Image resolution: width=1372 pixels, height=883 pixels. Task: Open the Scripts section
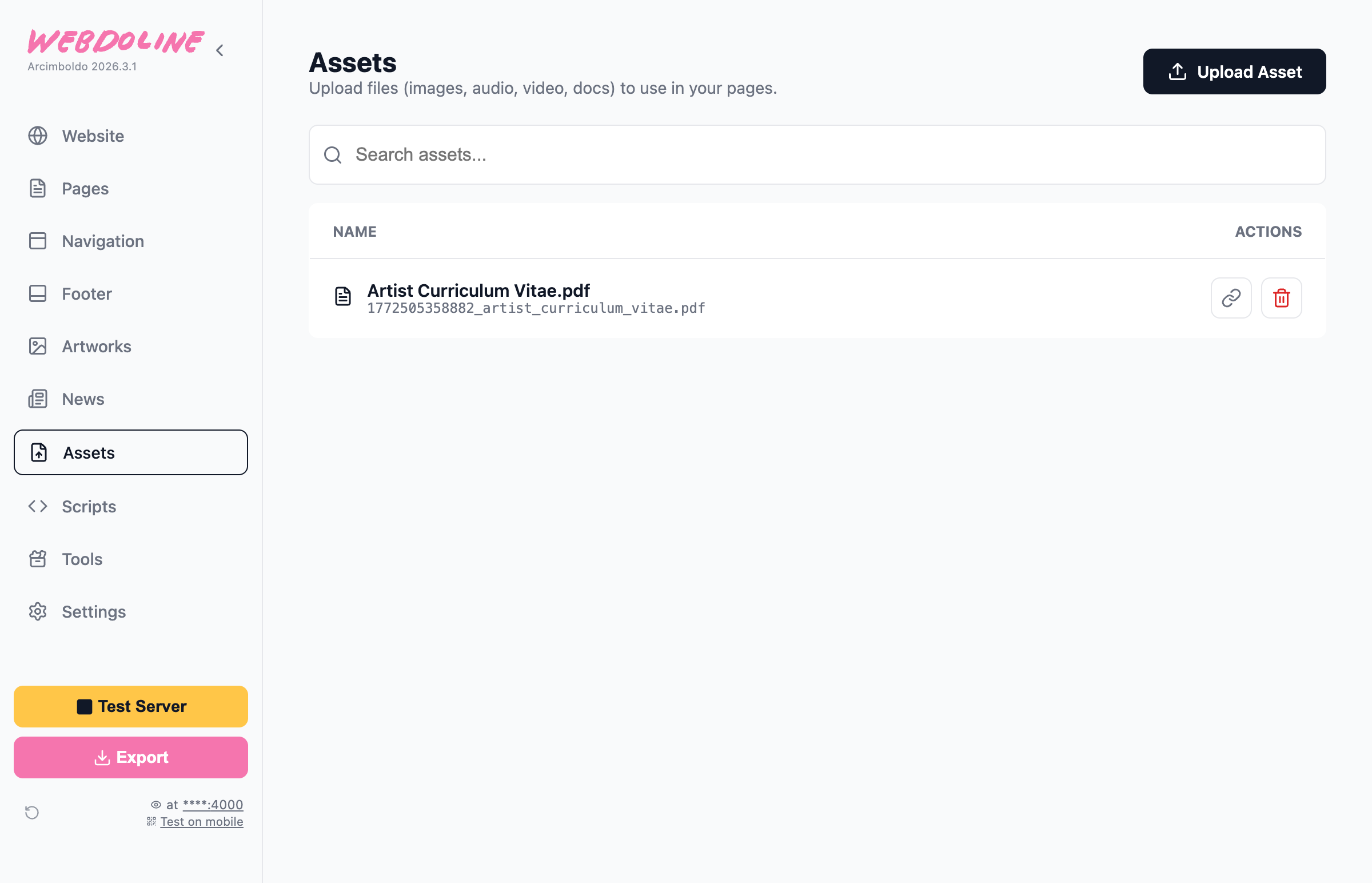point(89,506)
